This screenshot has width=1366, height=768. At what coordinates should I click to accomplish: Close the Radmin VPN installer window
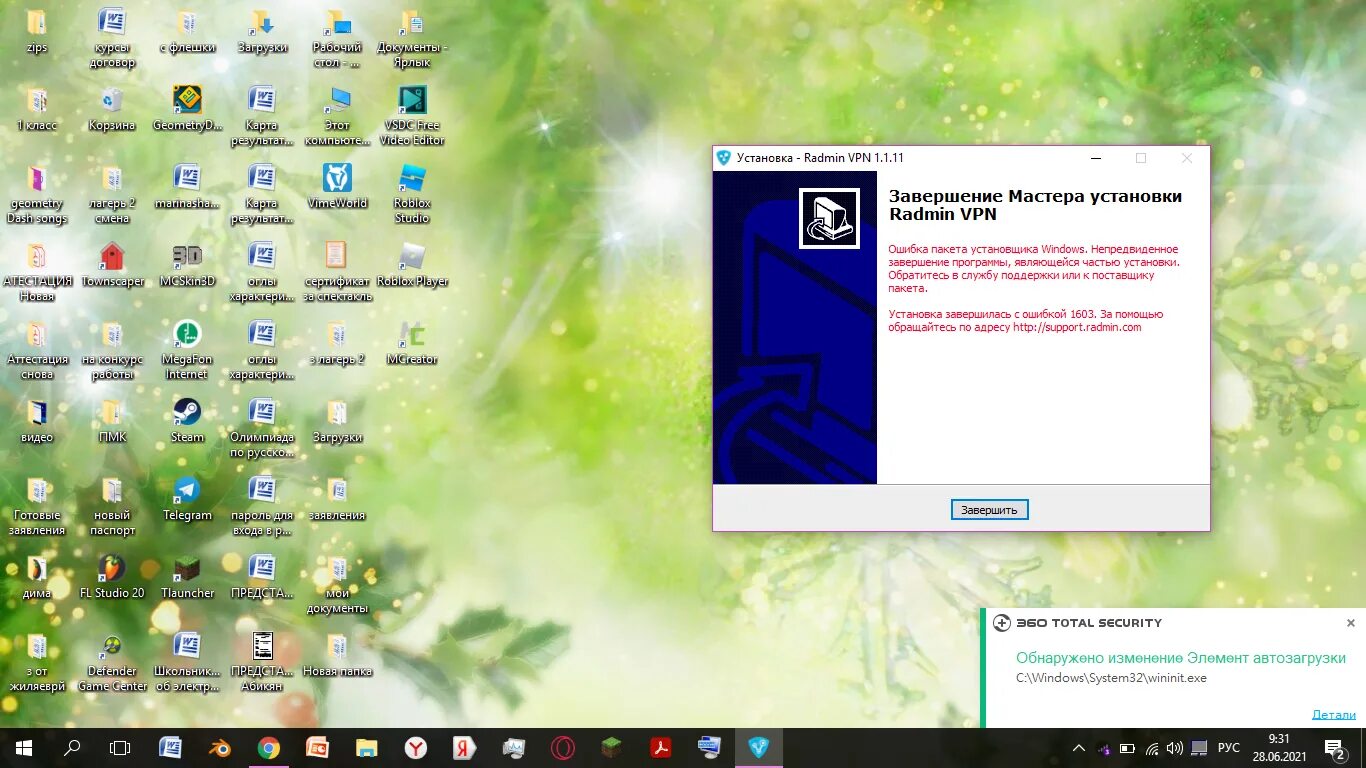point(1186,158)
